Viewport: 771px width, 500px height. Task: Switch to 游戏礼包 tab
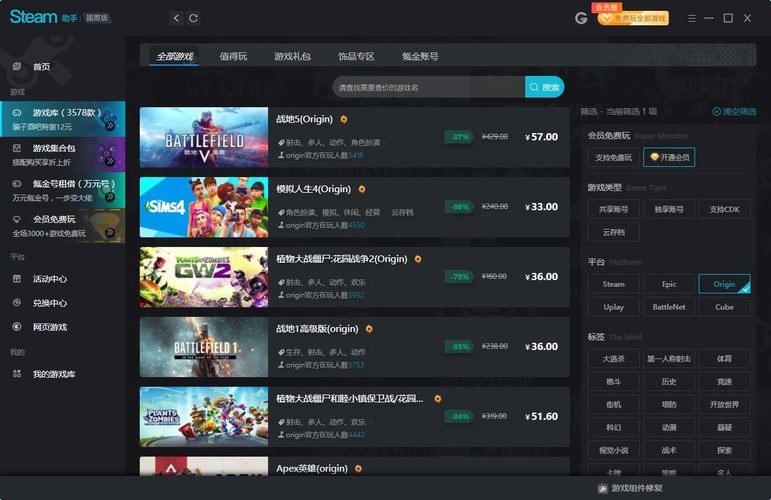[293, 56]
